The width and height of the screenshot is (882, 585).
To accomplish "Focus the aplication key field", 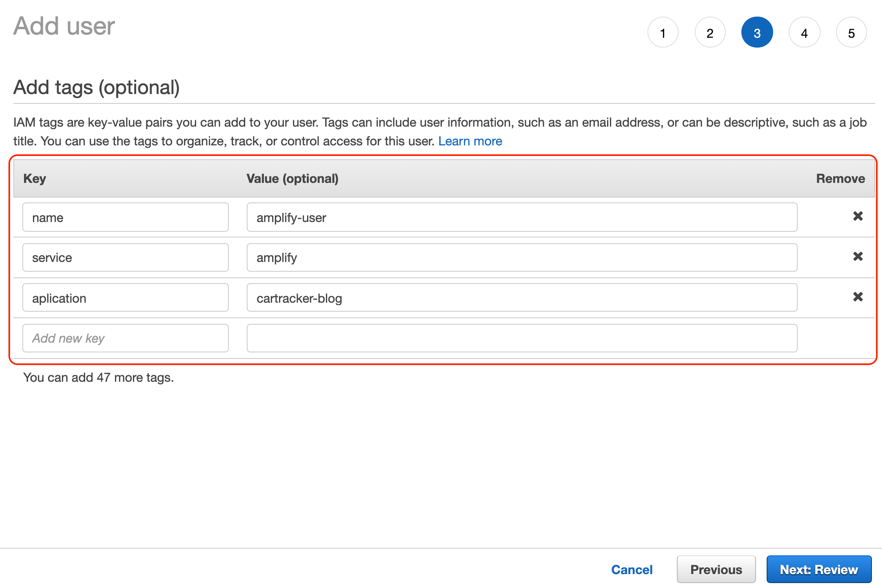I will pyautogui.click(x=125, y=298).
